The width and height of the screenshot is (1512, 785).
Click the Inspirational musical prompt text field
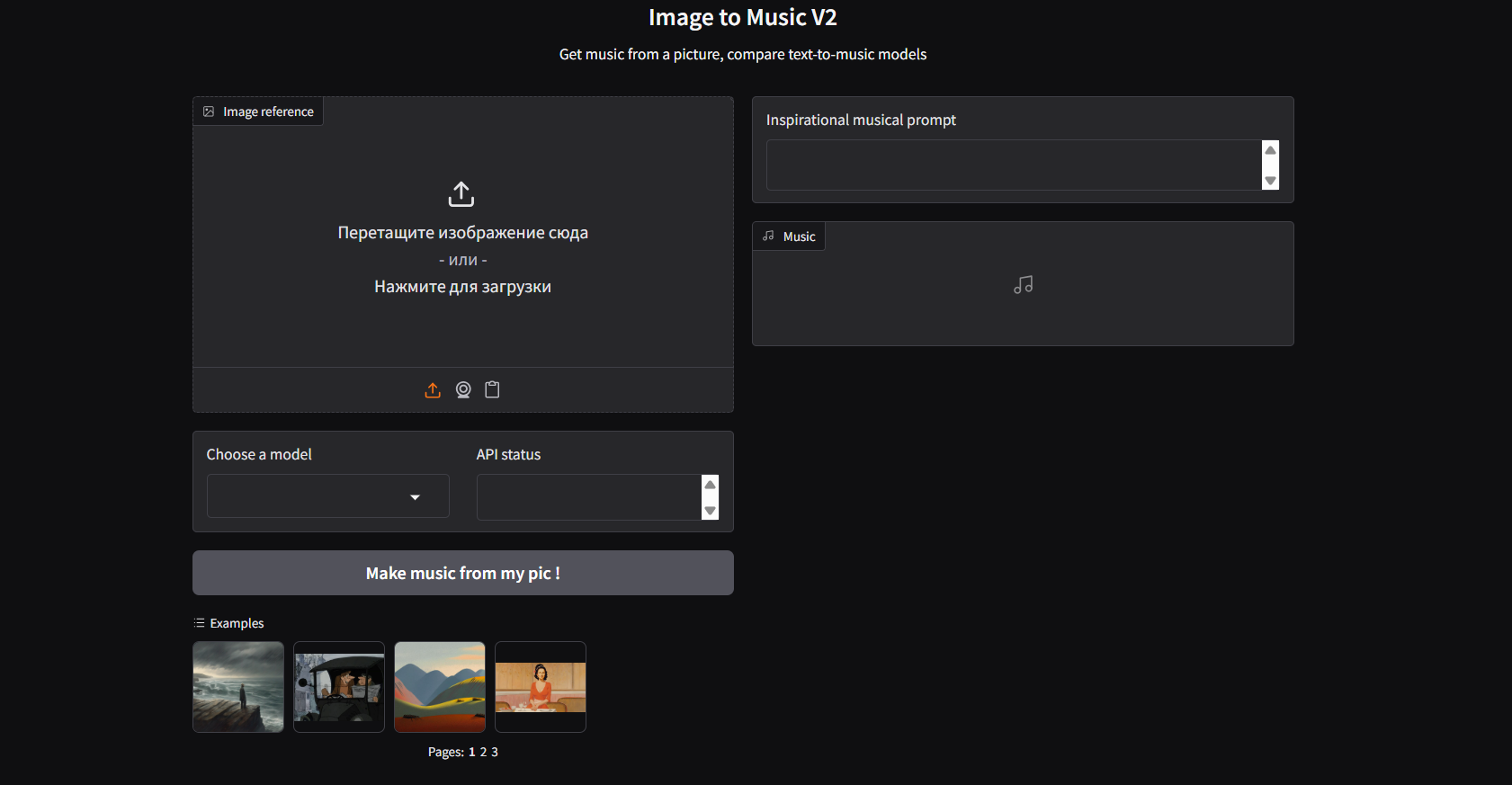pyautogui.click(x=1013, y=165)
